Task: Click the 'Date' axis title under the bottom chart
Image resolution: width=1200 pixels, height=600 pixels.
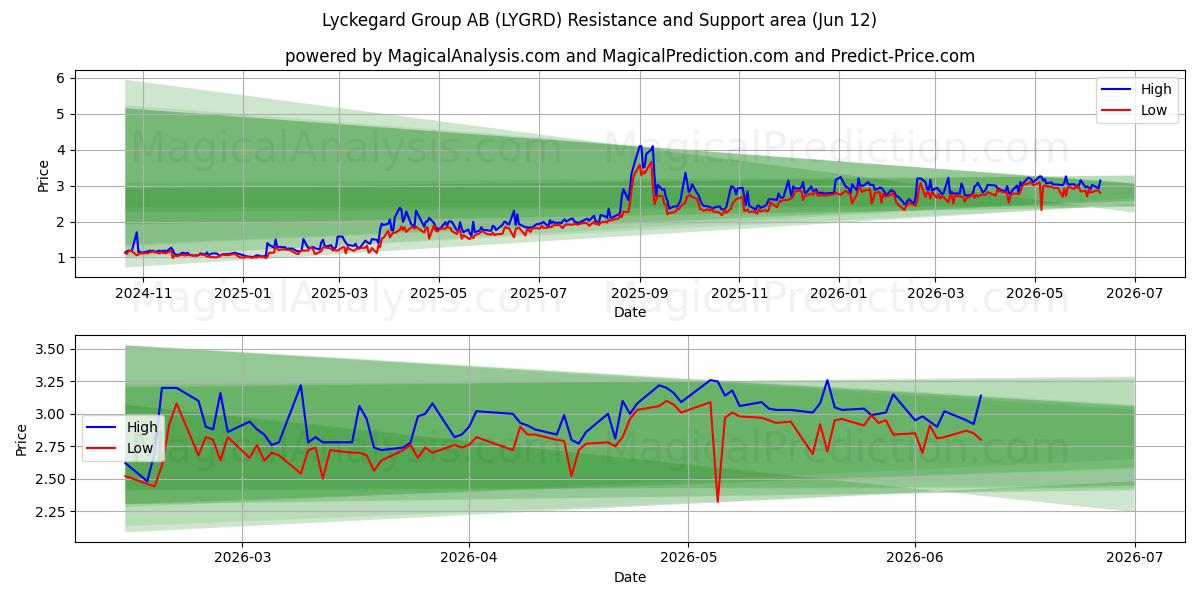Action: pyautogui.click(x=630, y=577)
